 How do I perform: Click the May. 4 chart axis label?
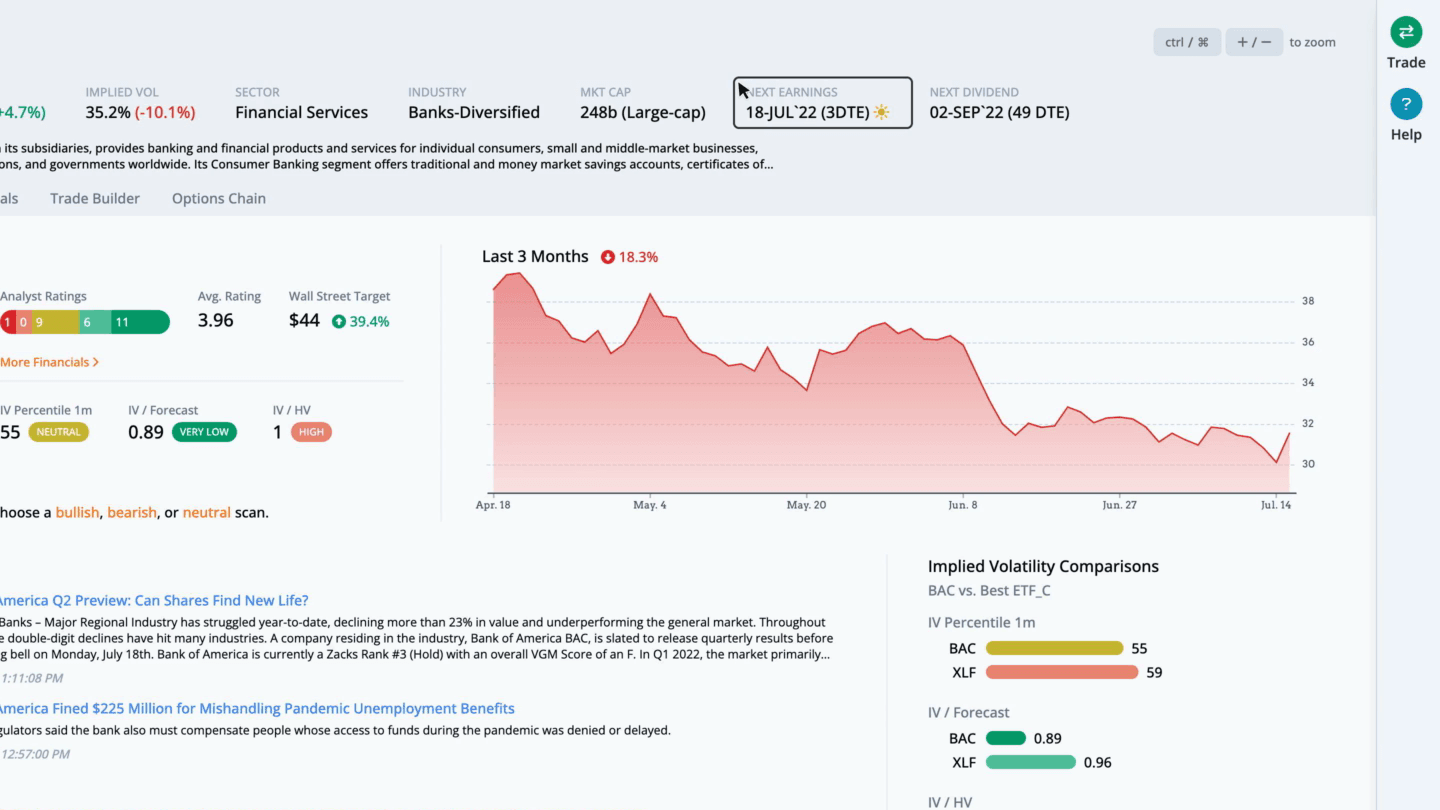[650, 505]
